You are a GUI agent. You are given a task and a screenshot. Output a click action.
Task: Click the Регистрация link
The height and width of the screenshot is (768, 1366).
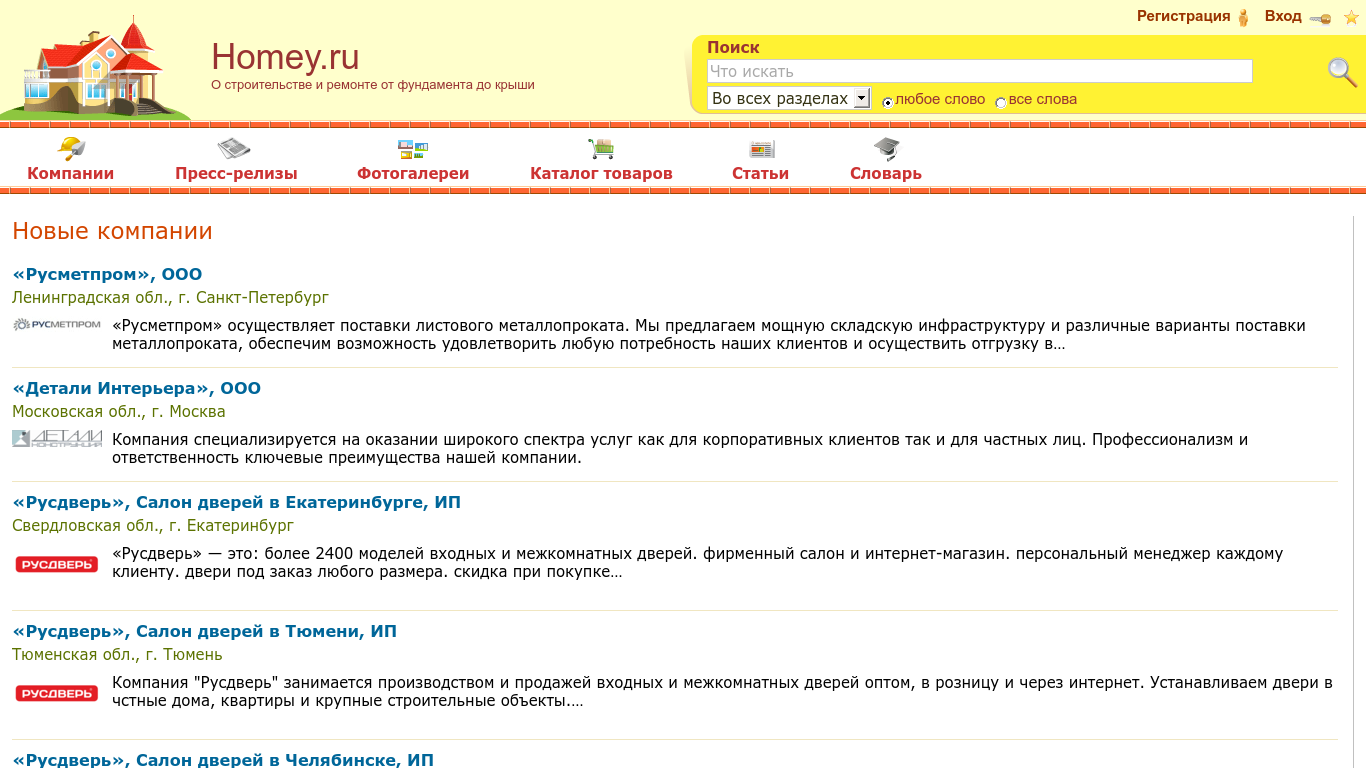[x=1183, y=16]
